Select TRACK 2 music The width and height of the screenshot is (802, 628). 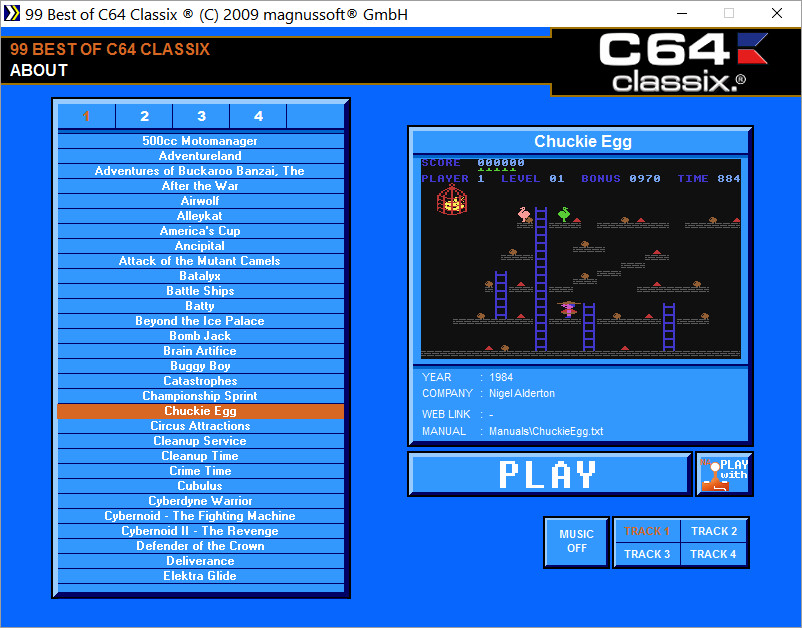(714, 531)
